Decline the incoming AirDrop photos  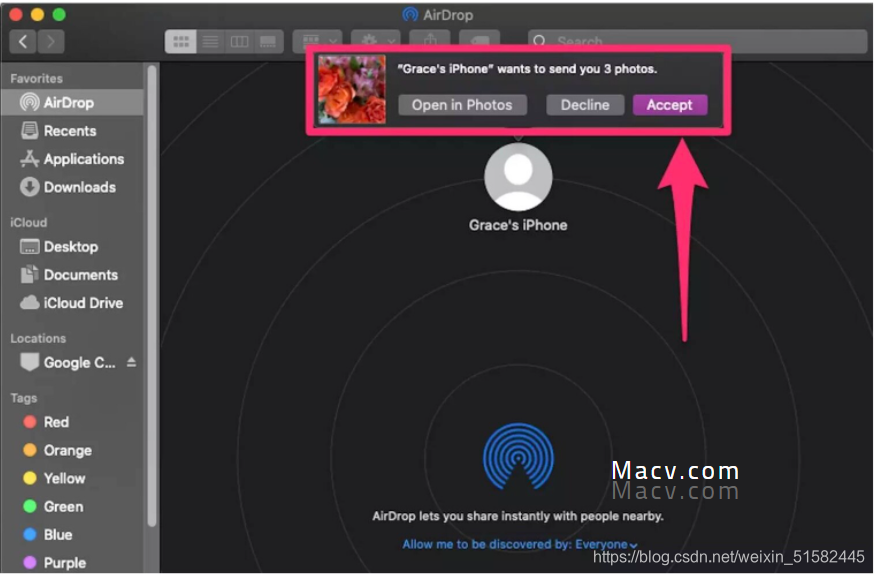tap(585, 105)
